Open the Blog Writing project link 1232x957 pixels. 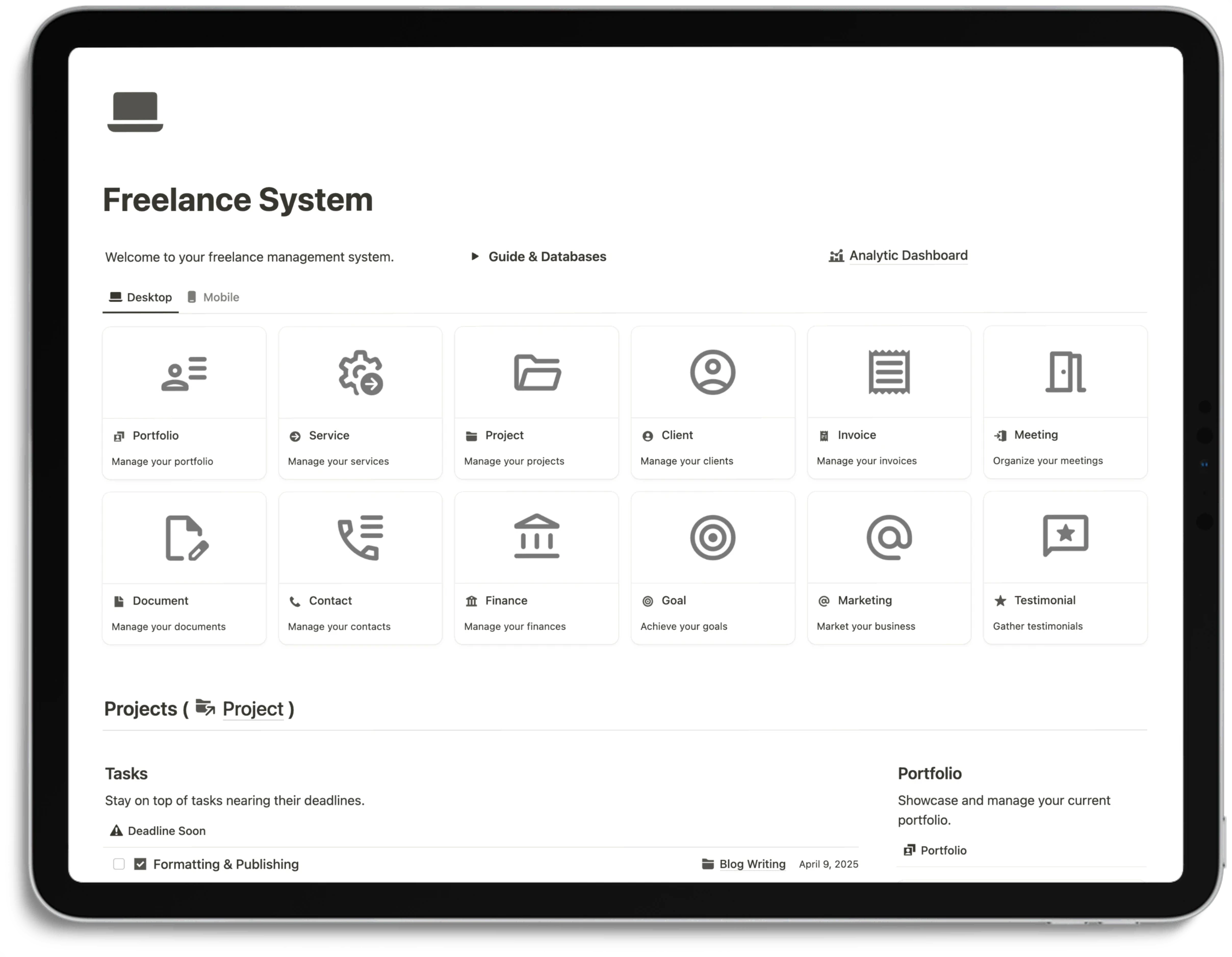click(x=752, y=864)
